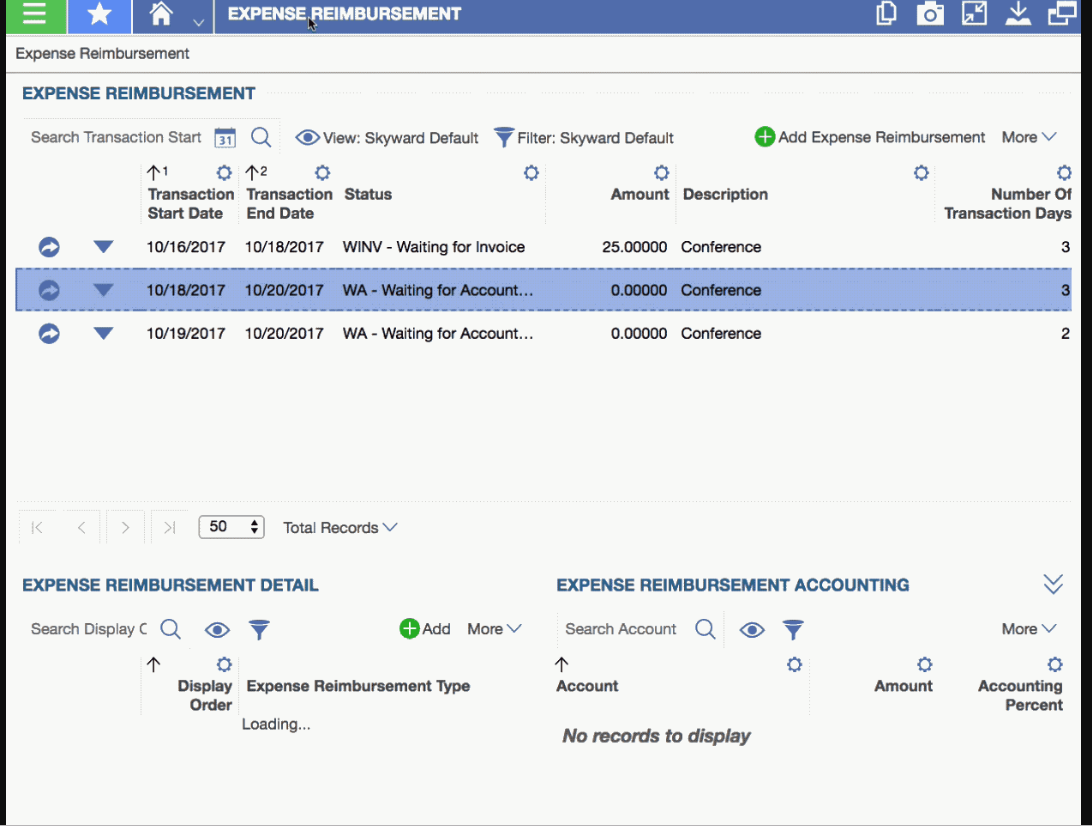
Task: Export data using the download icon
Action: [x=1019, y=14]
